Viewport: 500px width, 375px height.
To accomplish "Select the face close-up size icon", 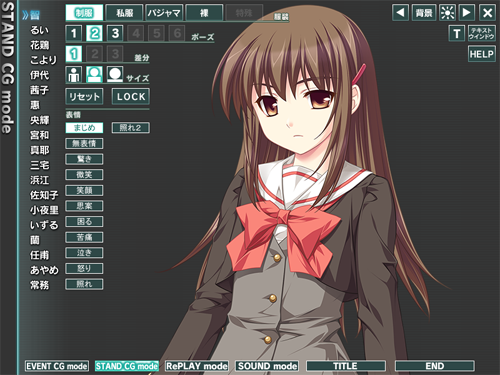I will pyautogui.click(x=115, y=74).
